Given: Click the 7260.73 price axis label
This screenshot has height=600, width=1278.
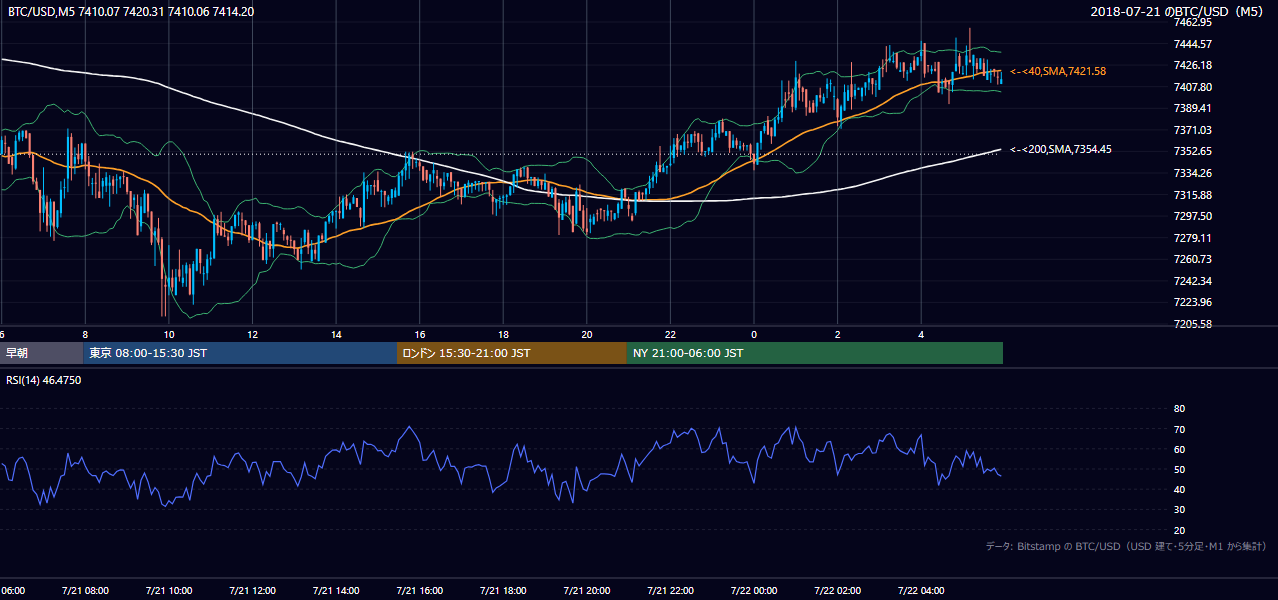Looking at the screenshot, I should click(1193, 259).
